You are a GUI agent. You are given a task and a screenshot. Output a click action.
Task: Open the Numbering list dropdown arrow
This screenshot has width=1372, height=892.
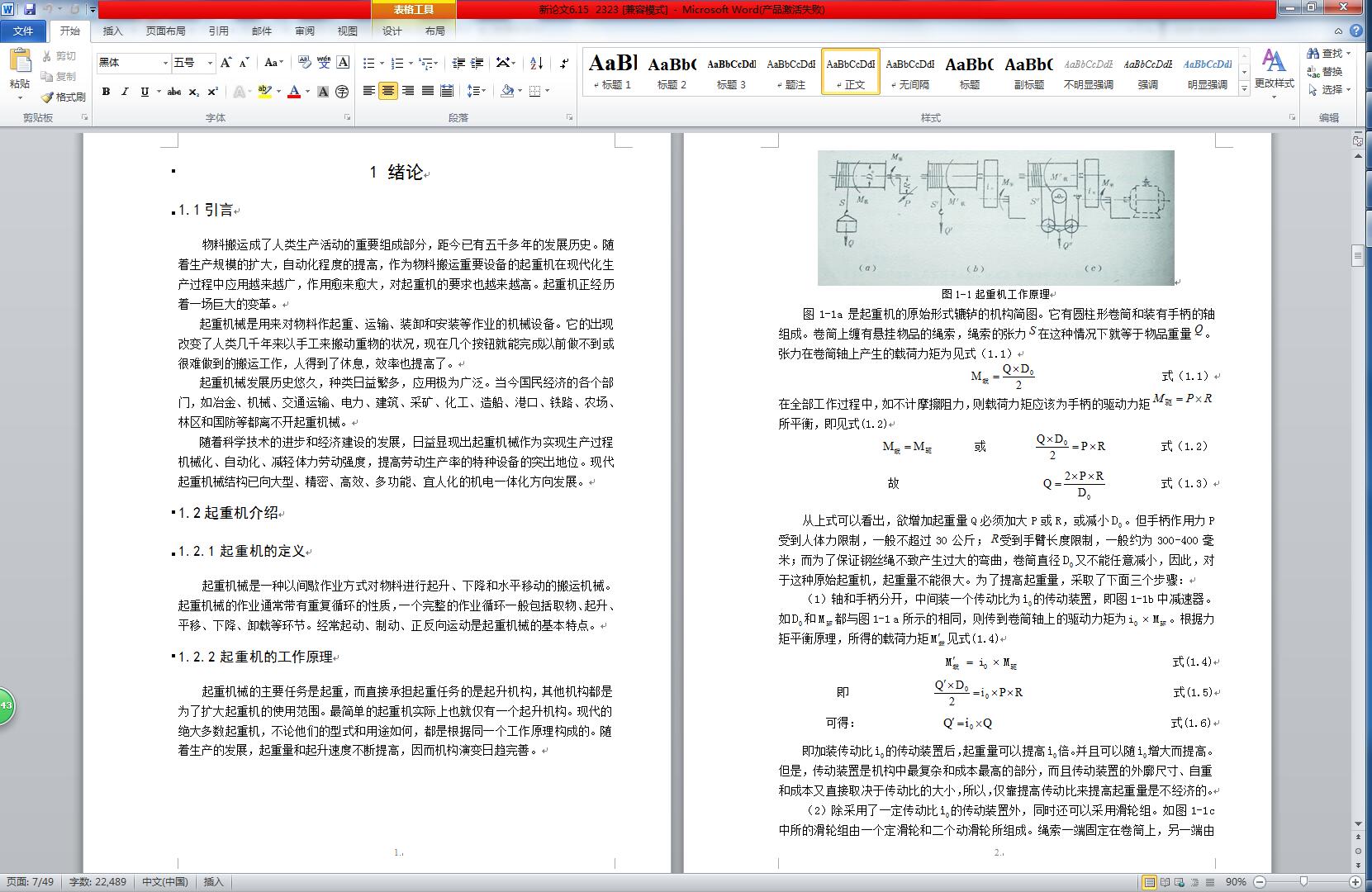(x=410, y=63)
